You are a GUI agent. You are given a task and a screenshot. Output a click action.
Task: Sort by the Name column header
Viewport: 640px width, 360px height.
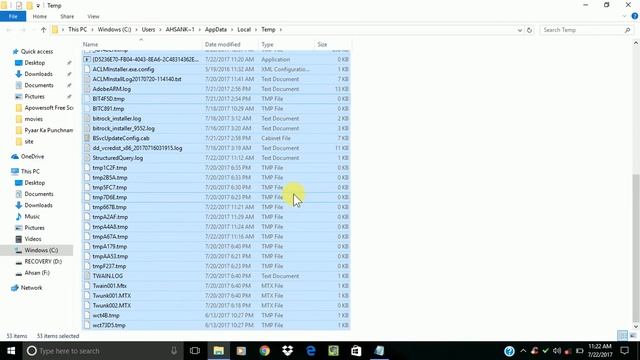(91, 44)
